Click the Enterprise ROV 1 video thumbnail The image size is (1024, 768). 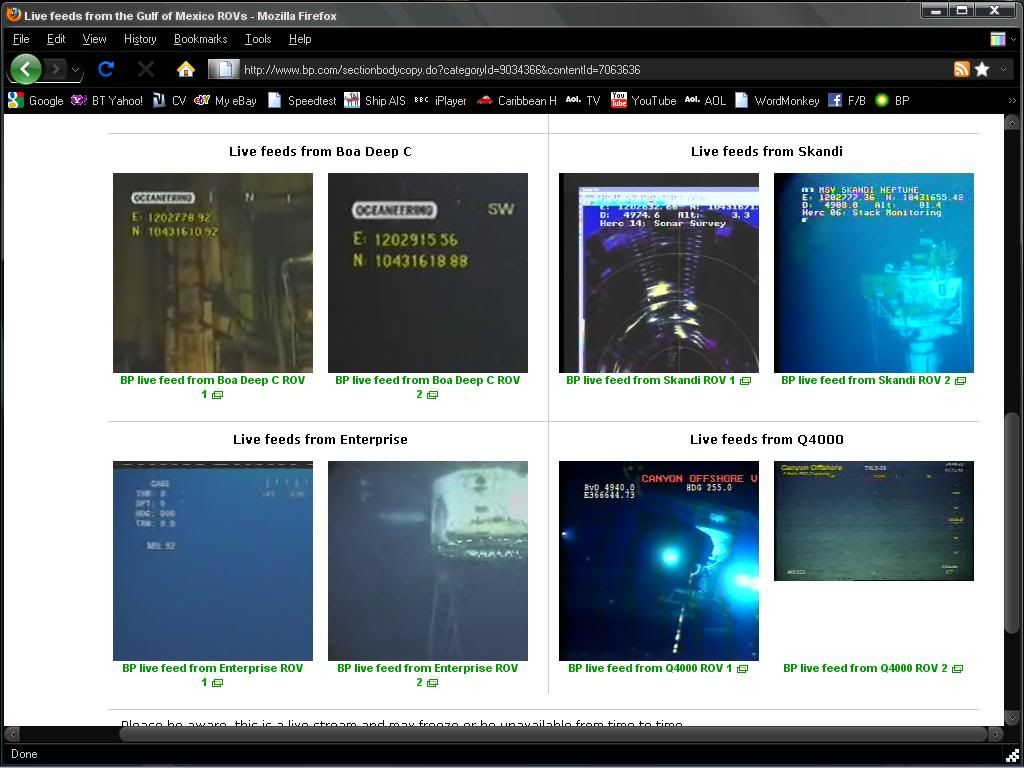(213, 561)
